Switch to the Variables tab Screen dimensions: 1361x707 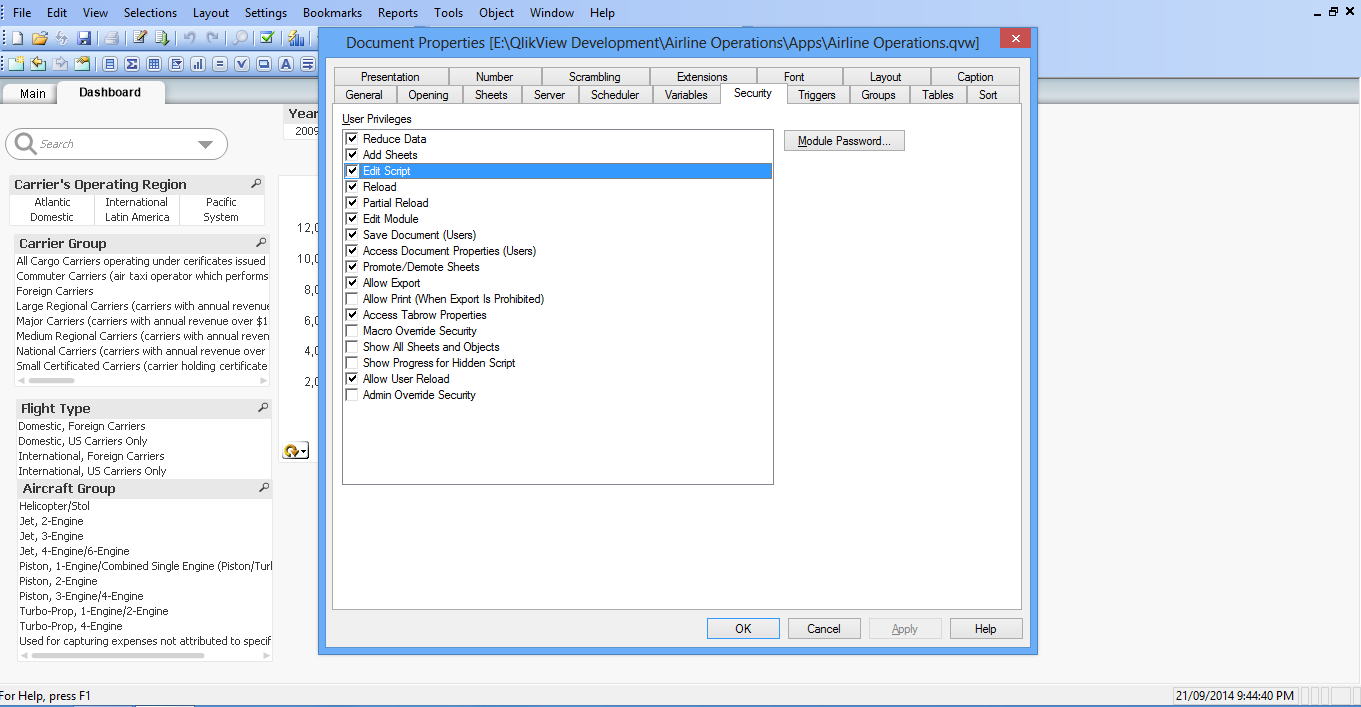[x=686, y=95]
